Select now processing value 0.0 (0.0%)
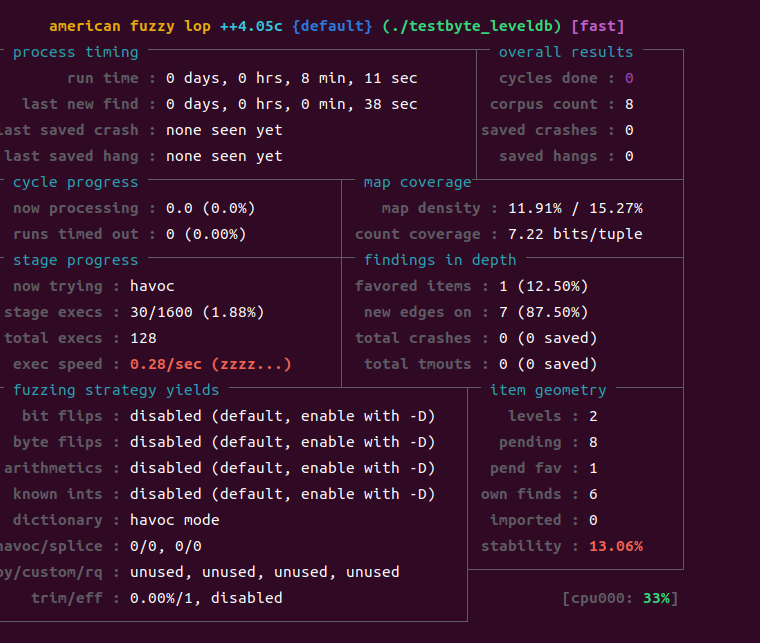This screenshot has height=643, width=760. pyautogui.click(x=210, y=208)
